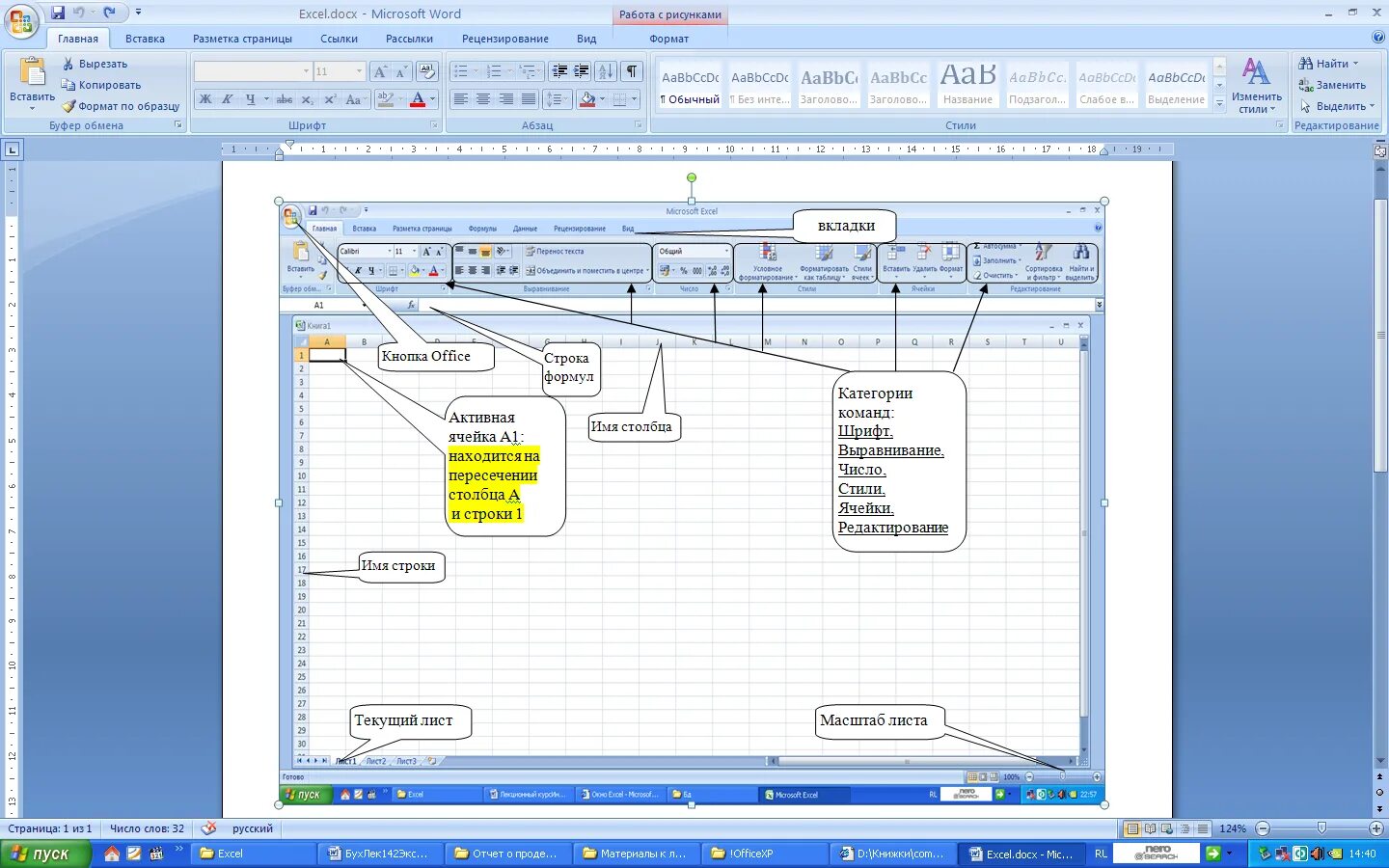Expand the styles gallery More arrow
This screenshot has height=868, width=1389.
(x=1219, y=102)
